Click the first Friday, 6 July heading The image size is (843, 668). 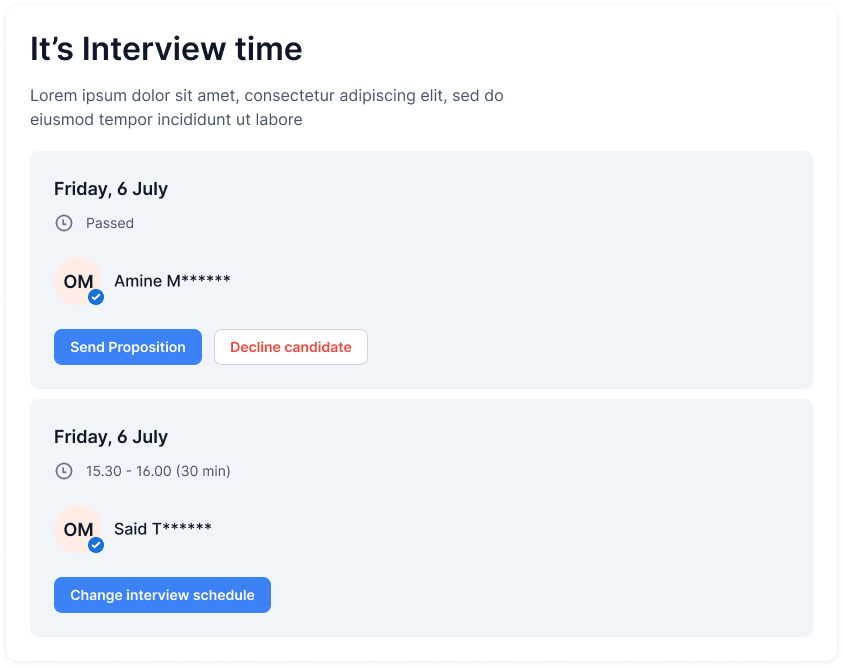point(111,189)
